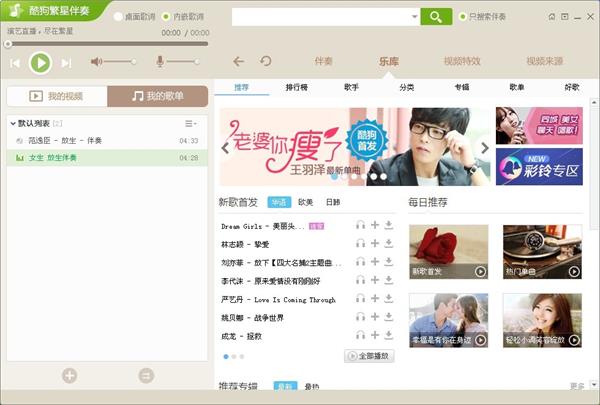Collapse the 默认列表 playlist group
Image resolution: width=600 pixels, height=405 pixels.
[x=12, y=123]
